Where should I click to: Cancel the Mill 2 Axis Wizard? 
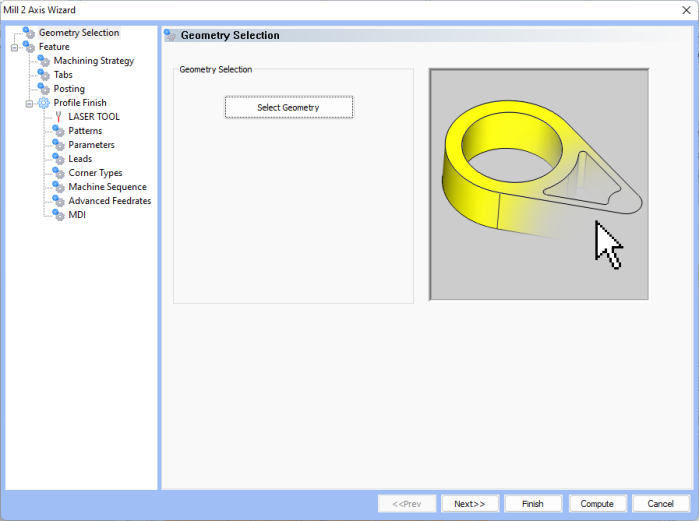[661, 504]
